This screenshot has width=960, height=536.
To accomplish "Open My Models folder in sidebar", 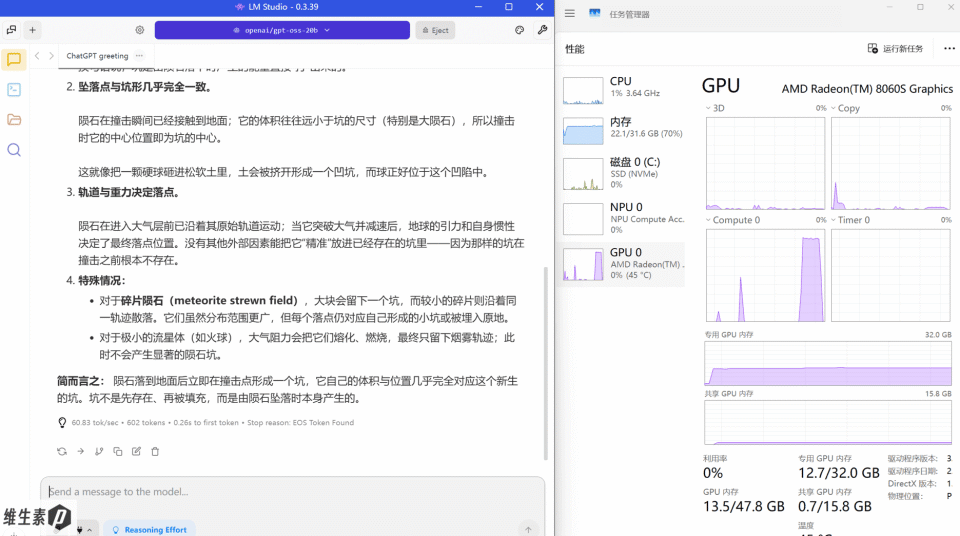I will click(14, 119).
